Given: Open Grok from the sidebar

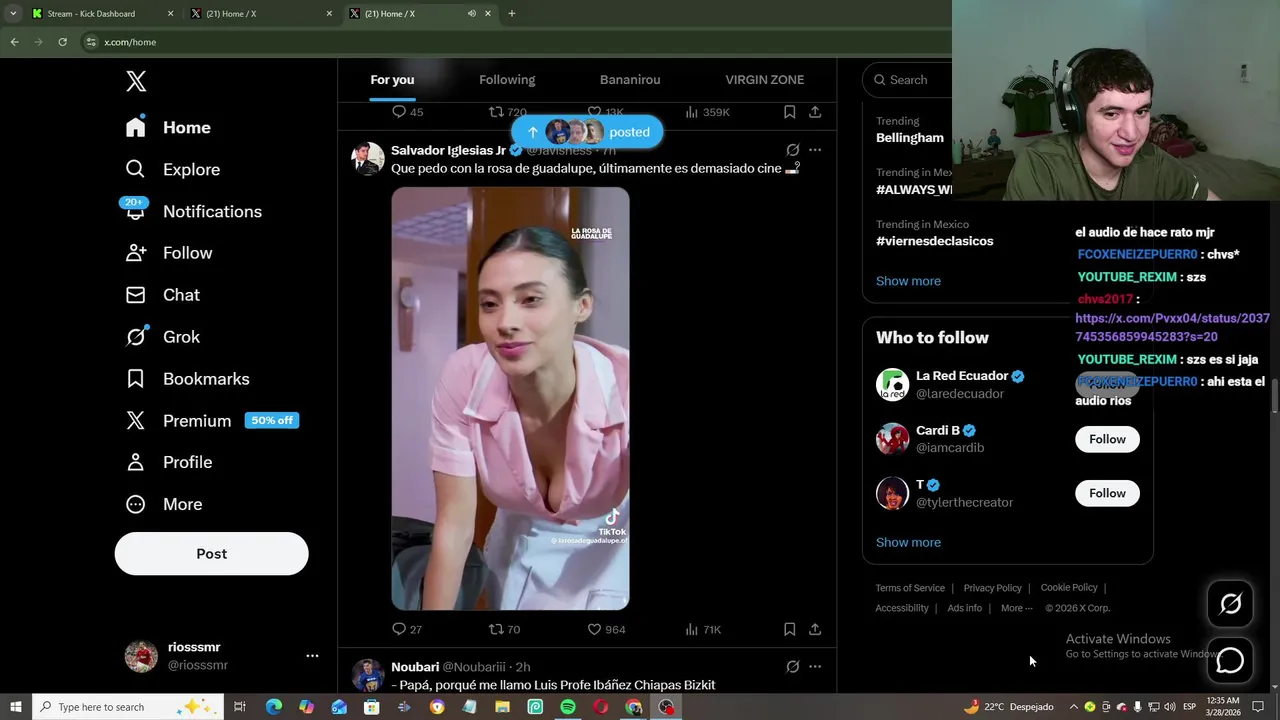Looking at the screenshot, I should 163,337.
